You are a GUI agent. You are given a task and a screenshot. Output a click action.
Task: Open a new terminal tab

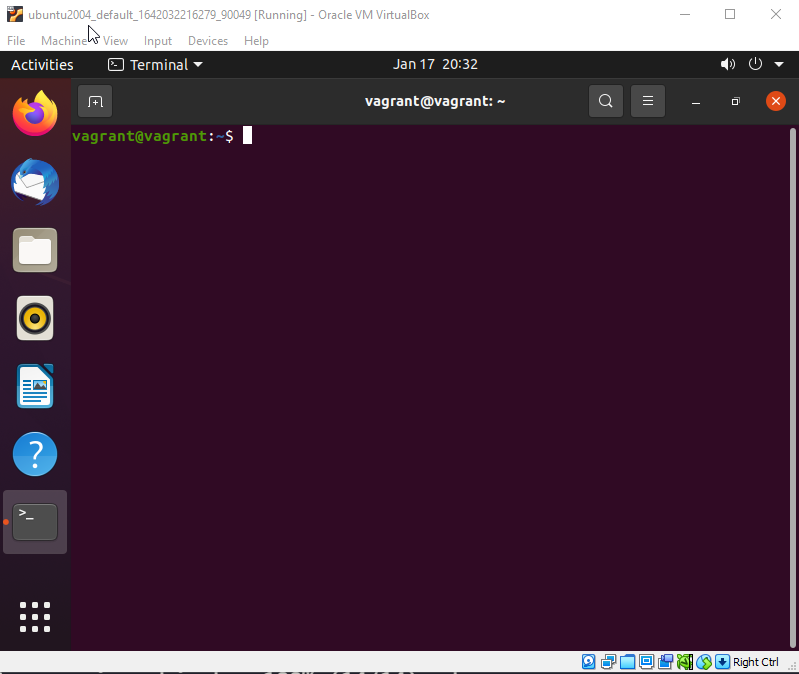click(x=95, y=101)
